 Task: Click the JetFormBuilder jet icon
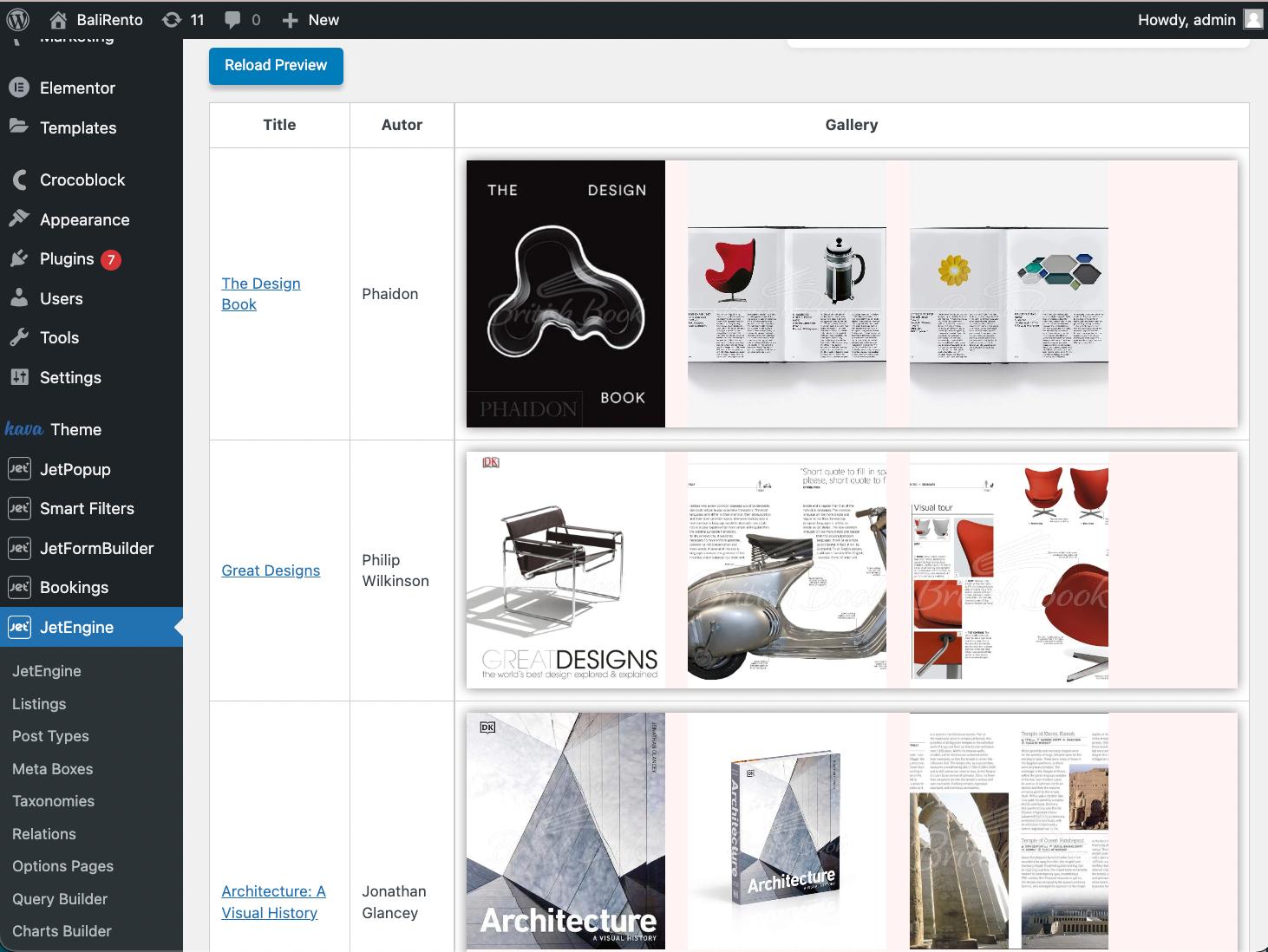click(19, 548)
